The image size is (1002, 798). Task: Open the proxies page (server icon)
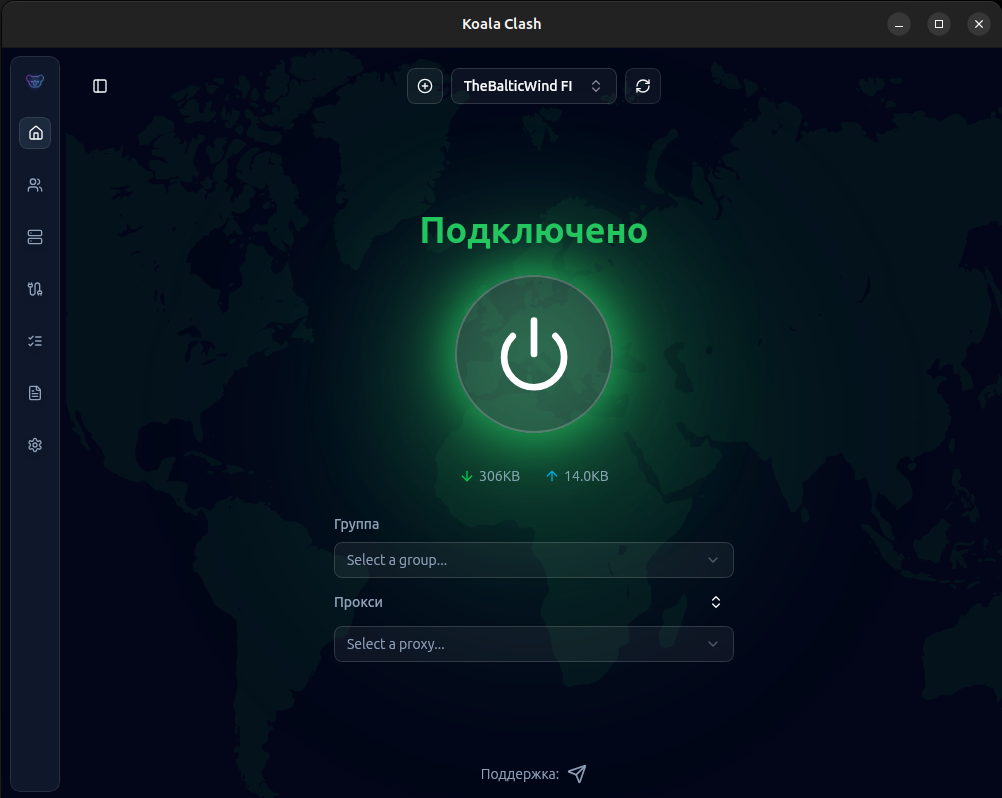[x=35, y=237]
